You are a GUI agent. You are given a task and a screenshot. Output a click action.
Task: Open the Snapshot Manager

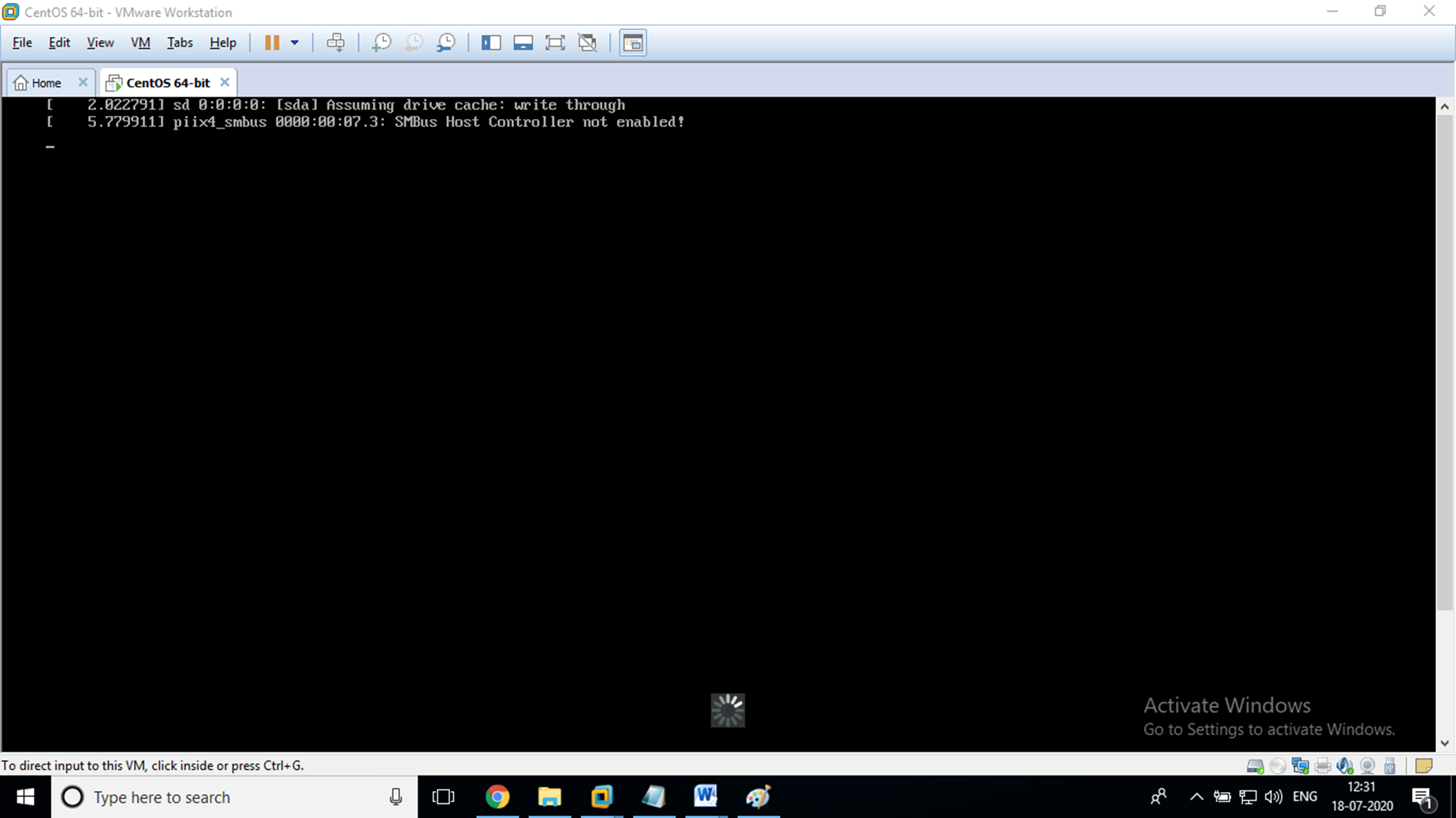point(445,43)
